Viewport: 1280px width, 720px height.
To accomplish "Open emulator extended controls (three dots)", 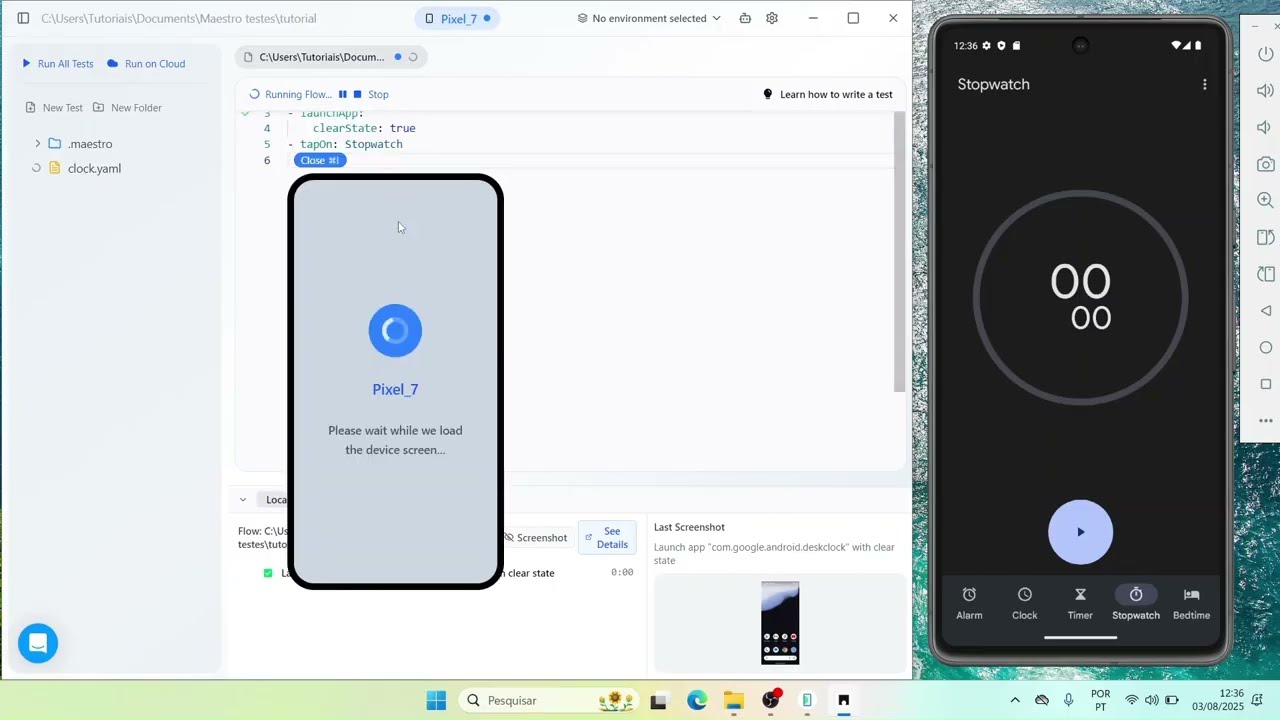I will (x=1266, y=421).
